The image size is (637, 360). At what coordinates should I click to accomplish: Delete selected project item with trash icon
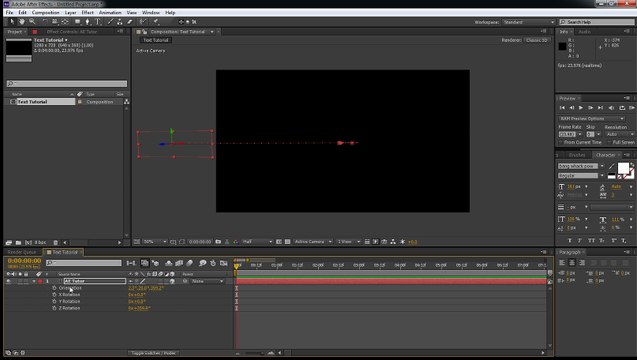click(56, 243)
